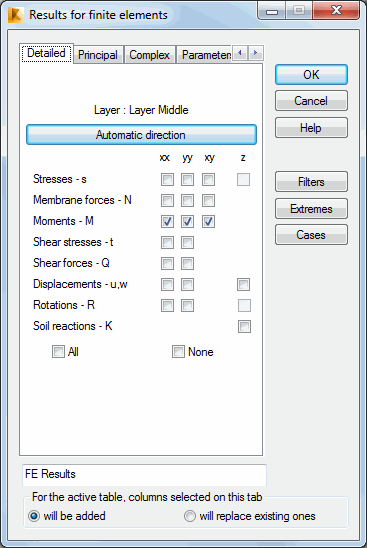Viewport: 367px width, 548px height.
Task: Select the Parameters tab
Action: 204,55
